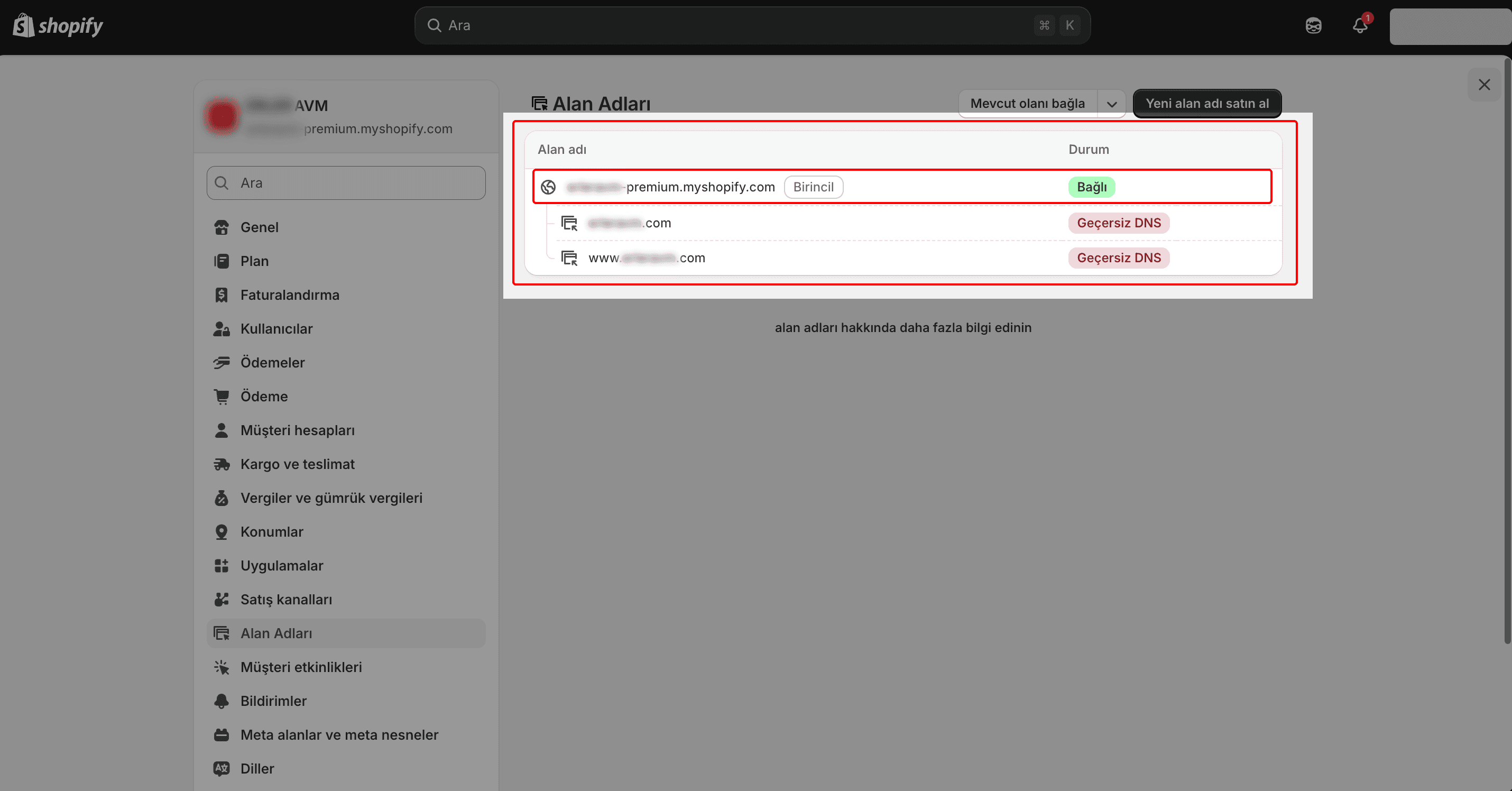Click the settings sidebar Ara search field
Image resolution: width=1512 pixels, height=791 pixels.
pos(346,182)
